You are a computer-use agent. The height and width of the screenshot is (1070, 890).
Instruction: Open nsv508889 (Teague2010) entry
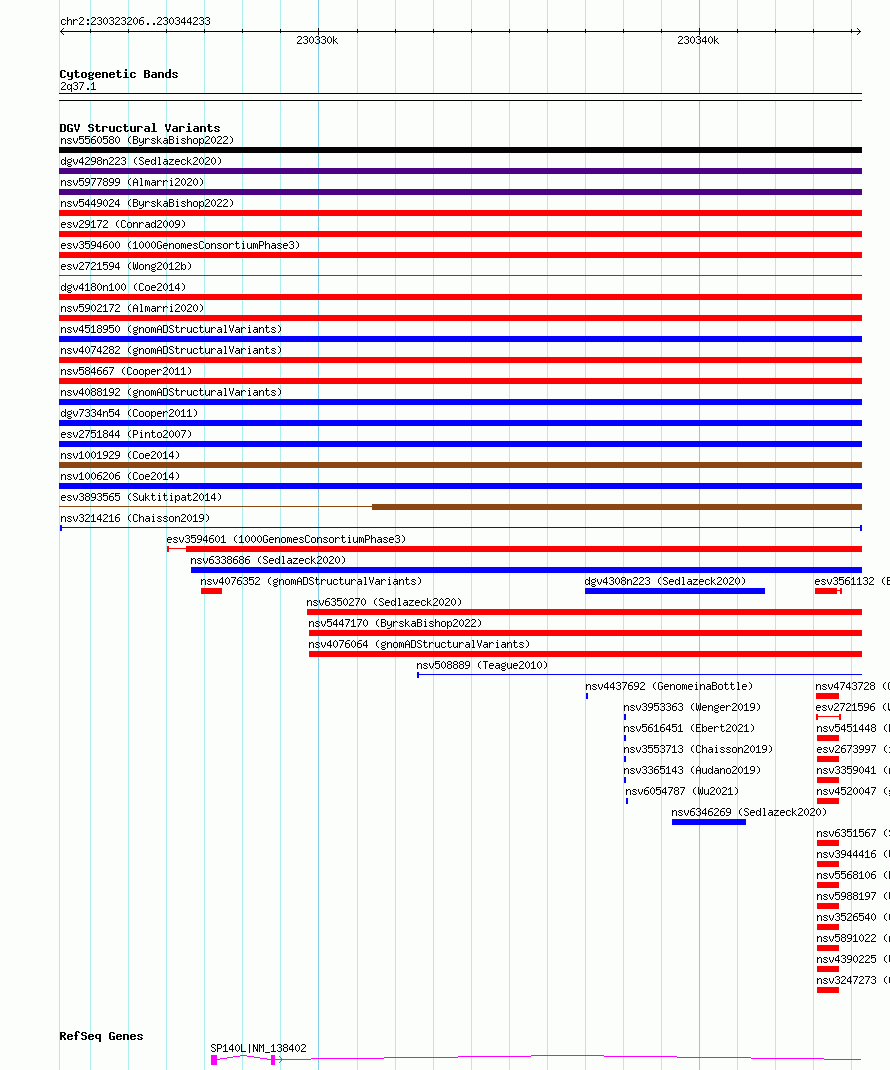(483, 665)
